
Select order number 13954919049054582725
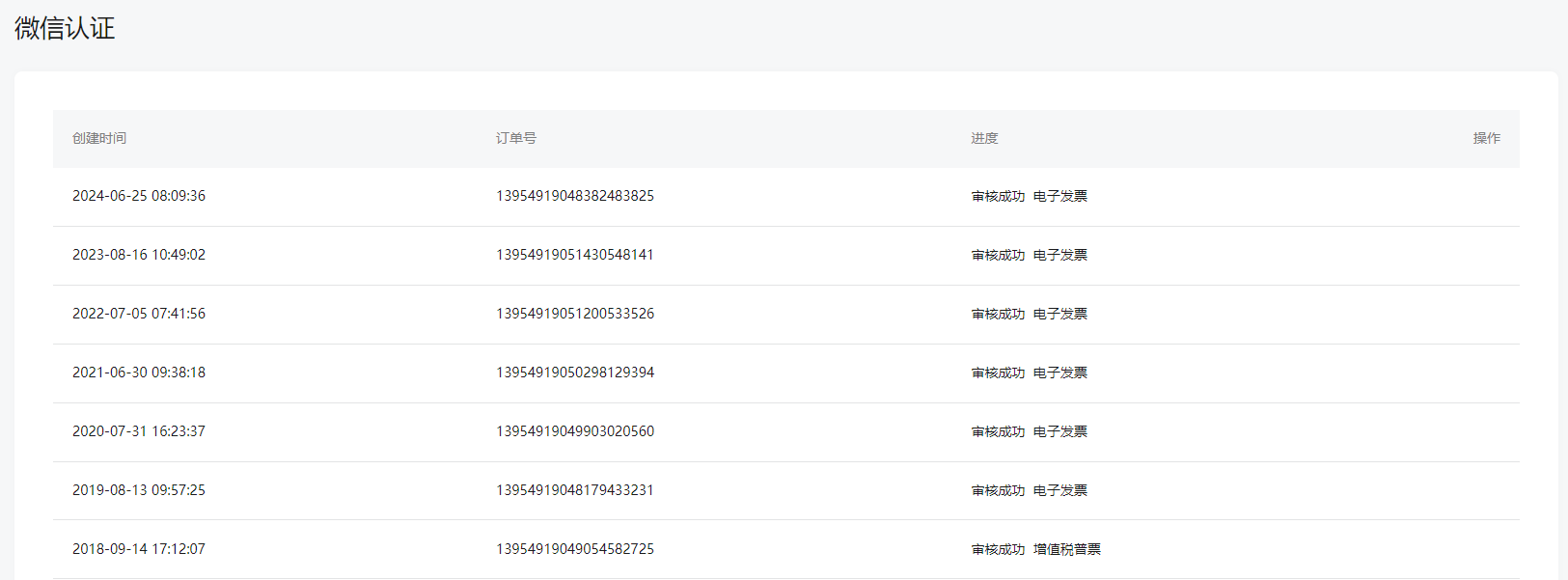[575, 549]
